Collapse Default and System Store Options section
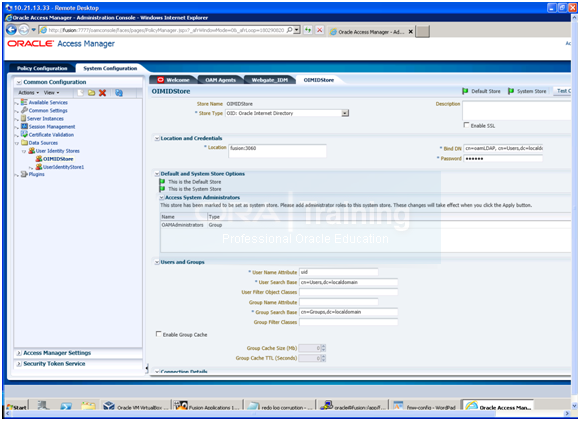The height and width of the screenshot is (421, 580). [x=157, y=174]
